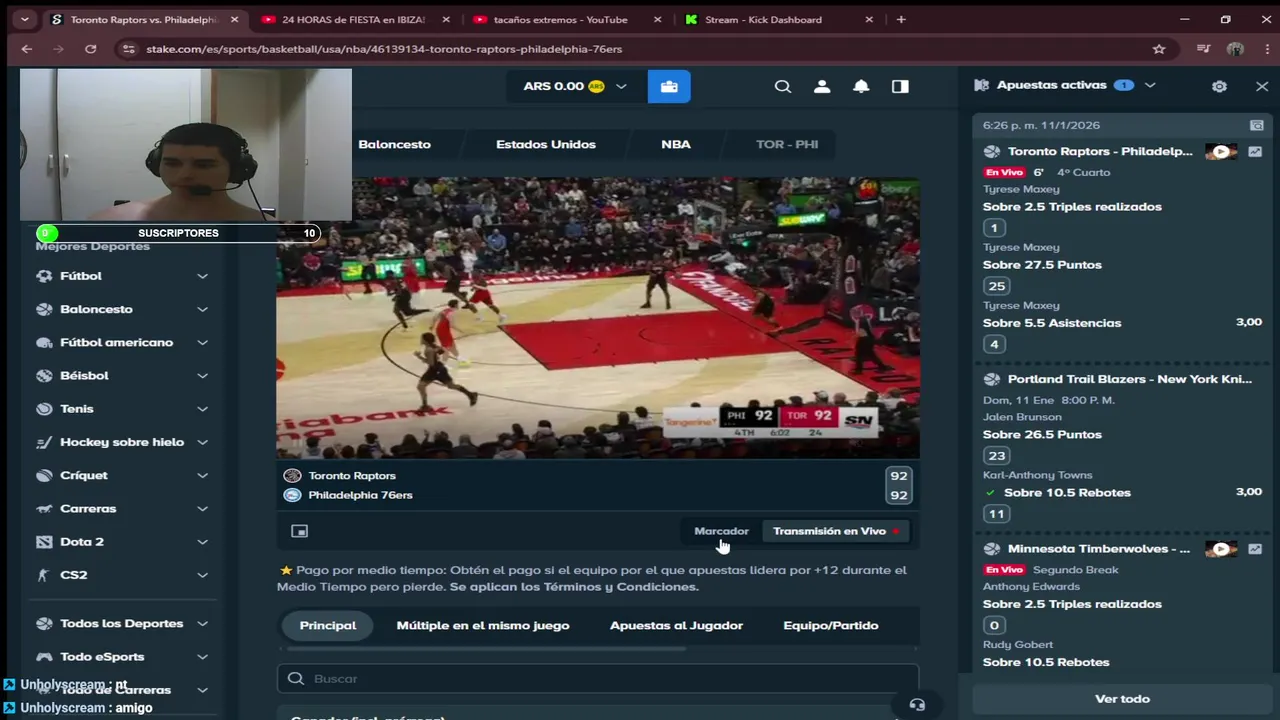This screenshot has height=720, width=1280.
Task: Expand the Carreras sidebar section
Action: 202,509
